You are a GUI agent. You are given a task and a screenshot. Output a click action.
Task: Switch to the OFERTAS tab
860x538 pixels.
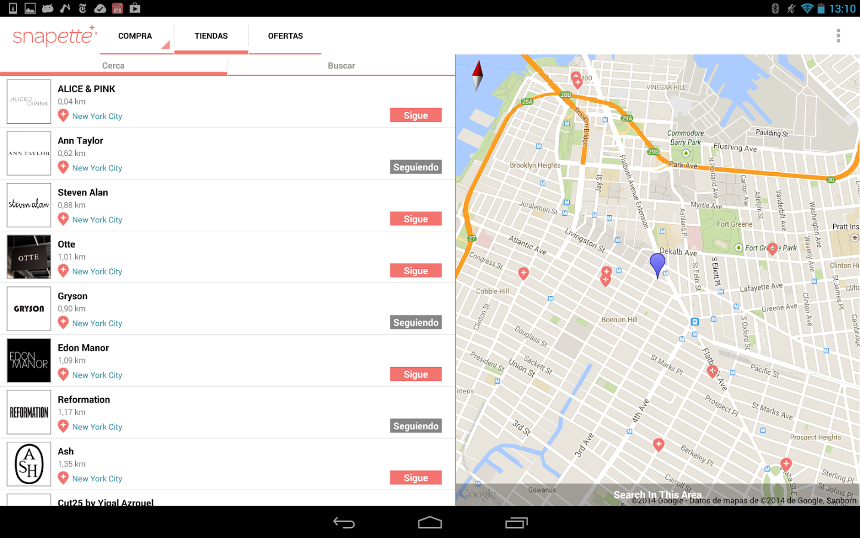click(285, 37)
